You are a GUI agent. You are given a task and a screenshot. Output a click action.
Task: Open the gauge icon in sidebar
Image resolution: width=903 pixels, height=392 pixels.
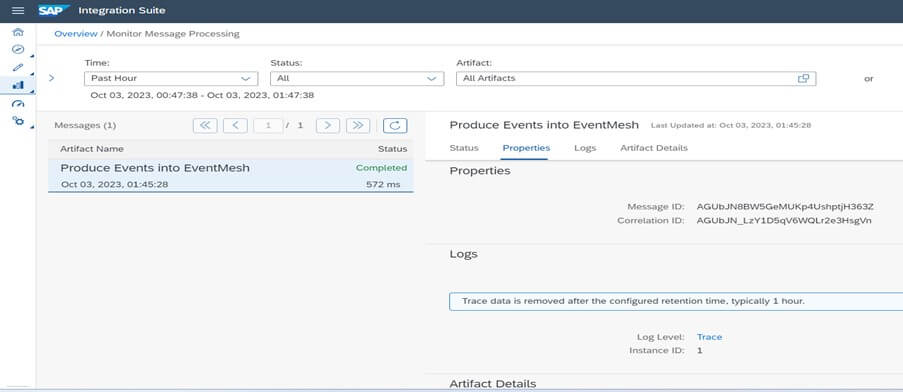(18, 104)
